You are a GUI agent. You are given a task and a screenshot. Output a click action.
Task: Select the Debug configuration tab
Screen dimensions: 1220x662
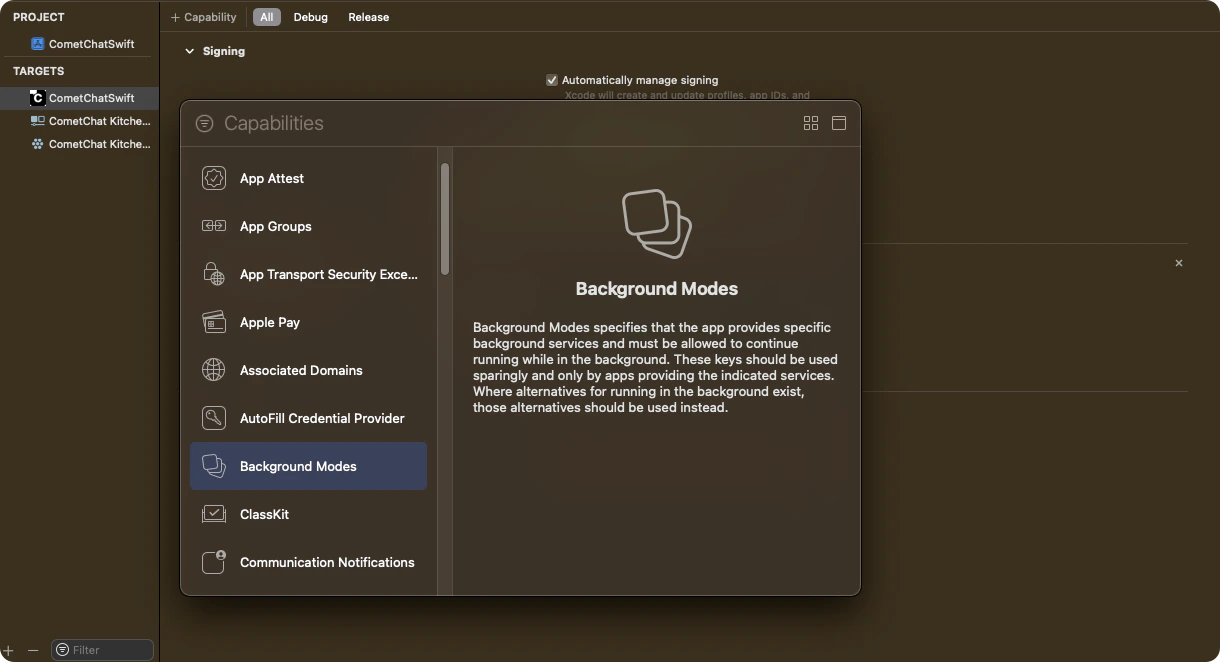311,17
